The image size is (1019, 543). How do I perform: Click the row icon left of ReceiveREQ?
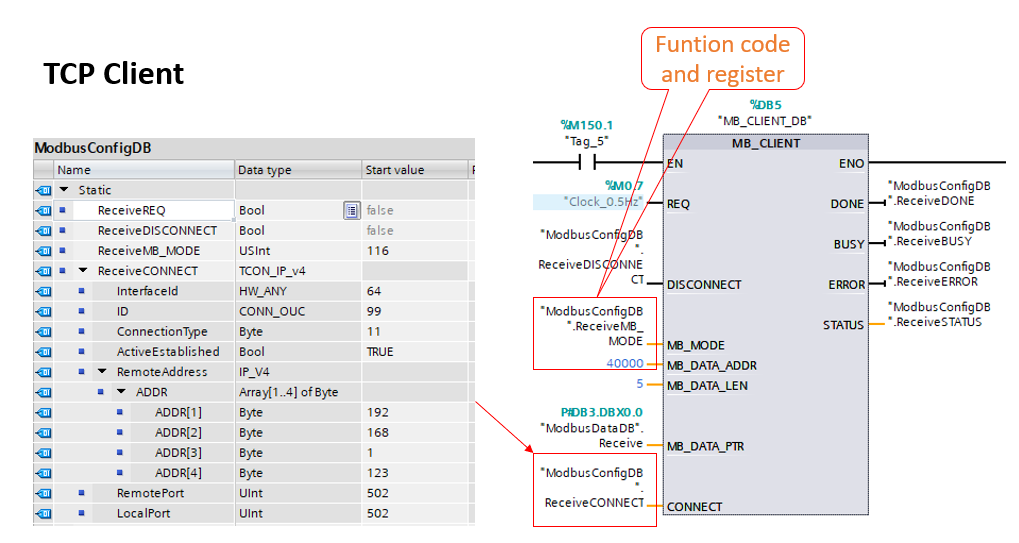tap(43, 210)
